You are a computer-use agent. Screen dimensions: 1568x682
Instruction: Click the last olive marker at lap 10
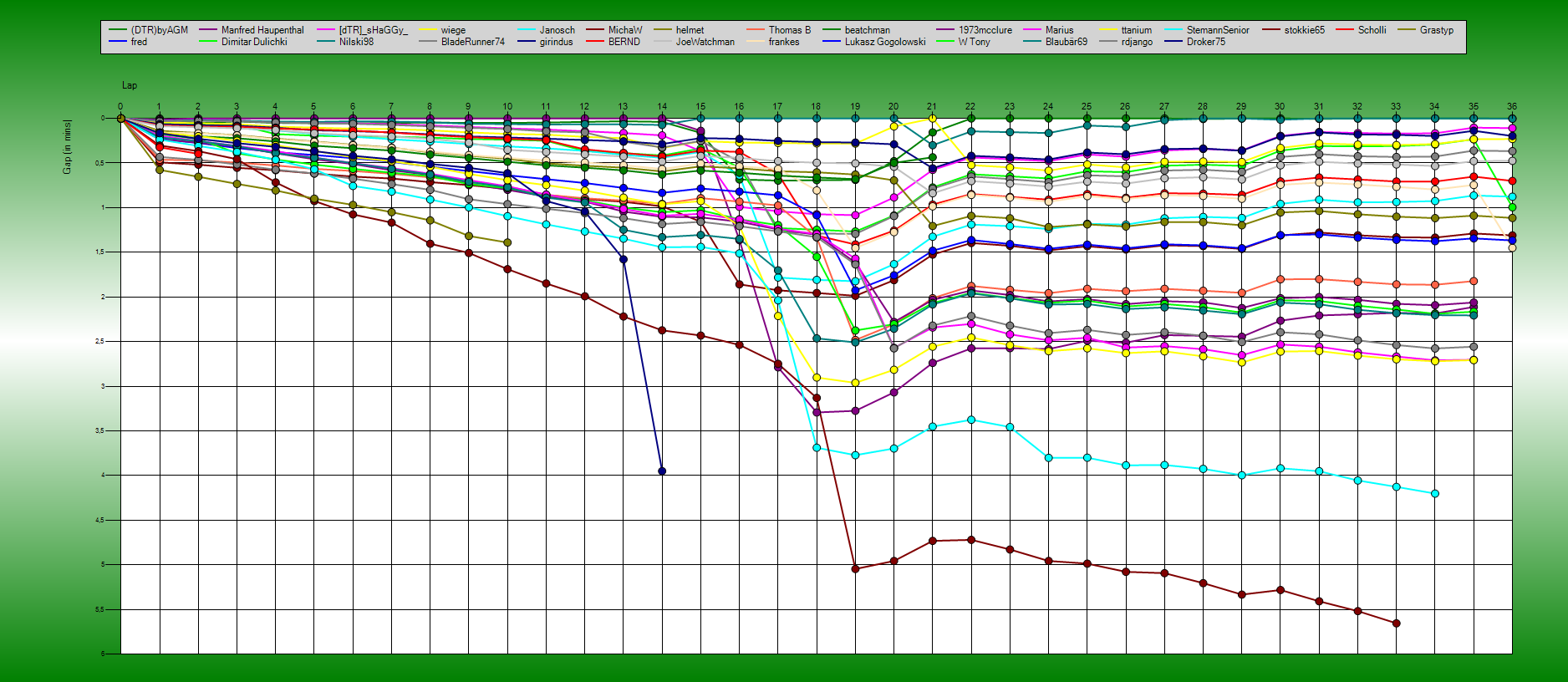pos(507,242)
